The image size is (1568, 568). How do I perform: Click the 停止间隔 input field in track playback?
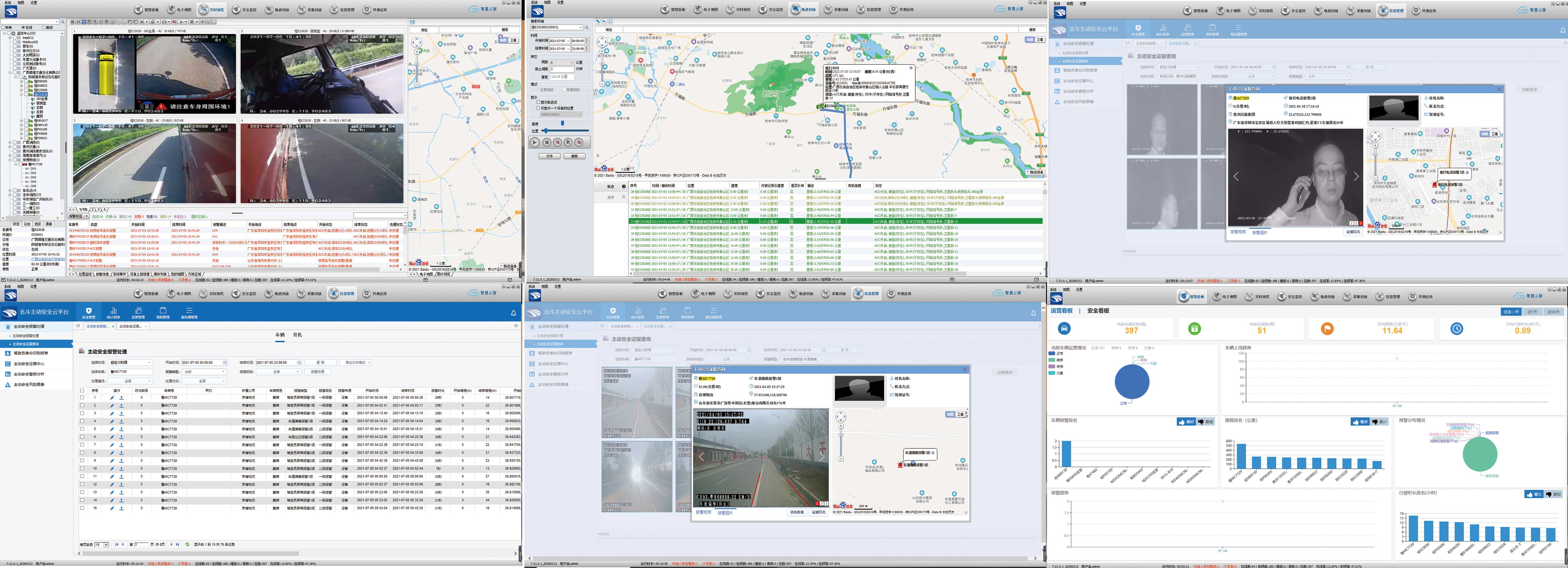[562, 69]
